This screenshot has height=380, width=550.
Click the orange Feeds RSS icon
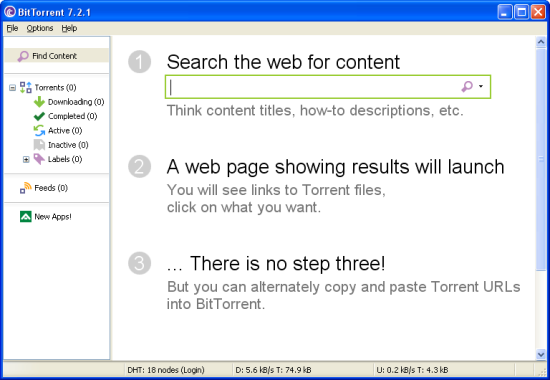(x=26, y=188)
